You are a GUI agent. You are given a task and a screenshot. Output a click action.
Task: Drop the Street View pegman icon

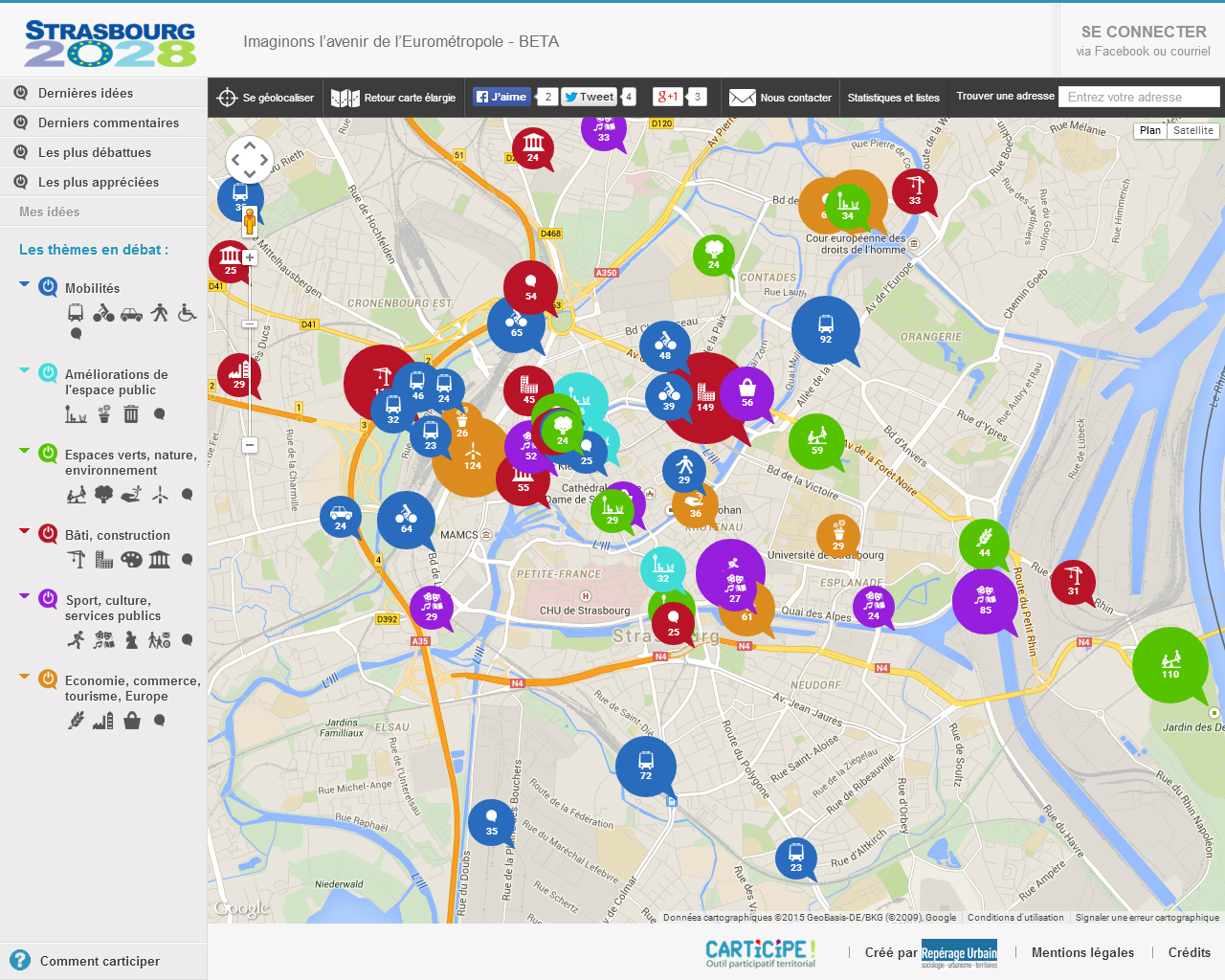click(x=250, y=221)
